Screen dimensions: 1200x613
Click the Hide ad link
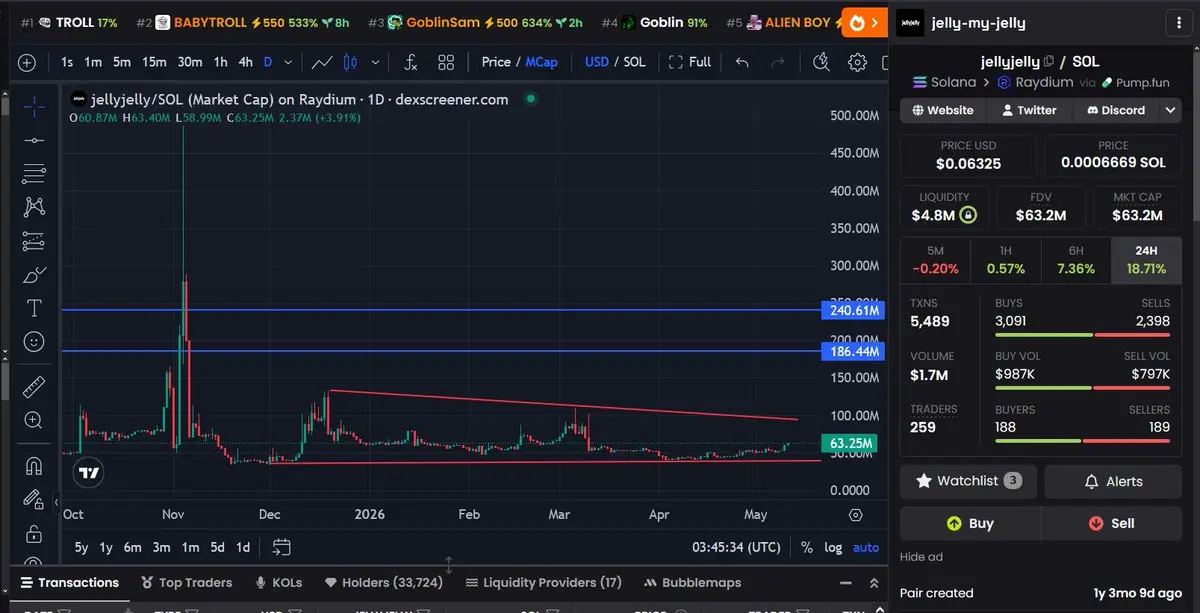921,557
